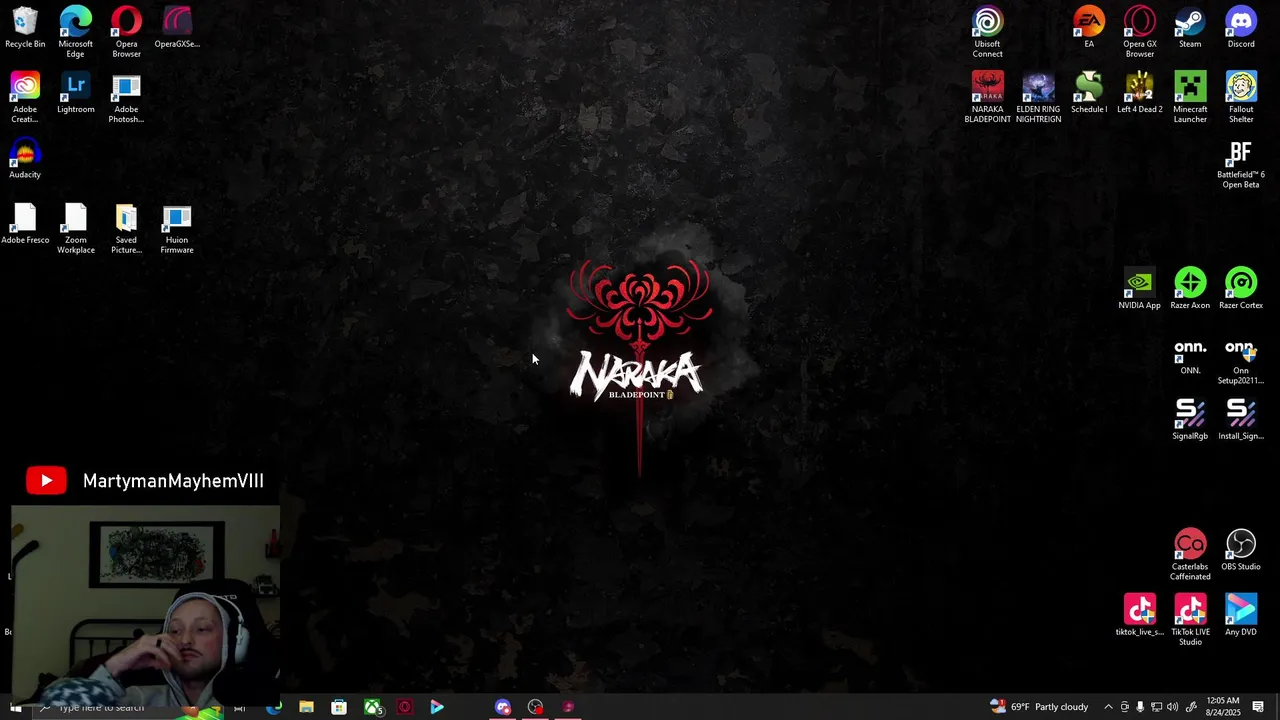
Task: Select the Adobe Fresco desktop file
Action: coord(25,223)
